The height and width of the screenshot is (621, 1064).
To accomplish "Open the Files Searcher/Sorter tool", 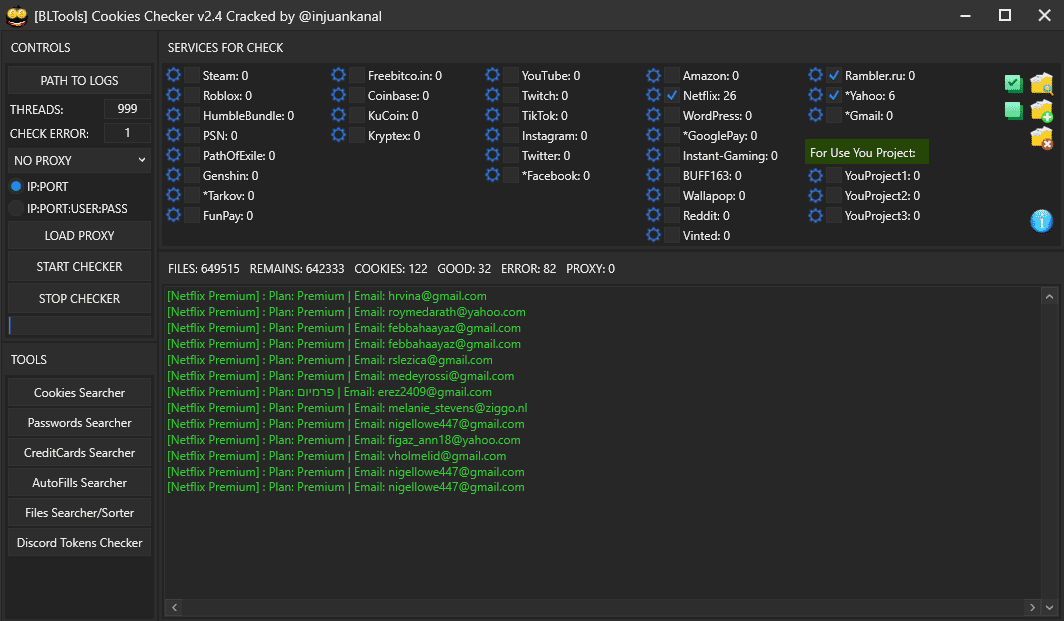I will (x=80, y=513).
